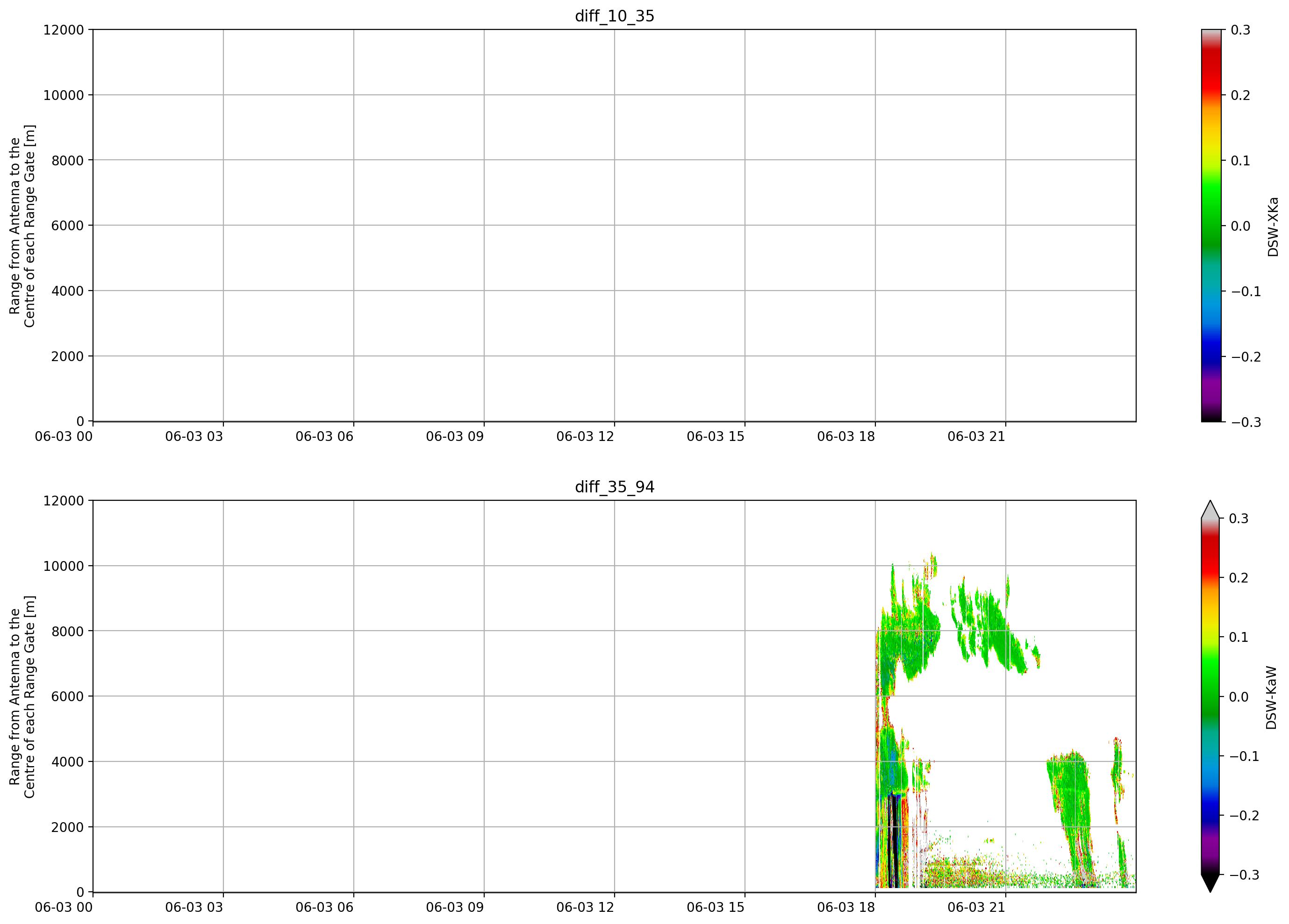This screenshot has height=924, width=1289.
Task: Click the −0.2 tick on the DSW-XKa colorbar
Action: pos(1246,356)
